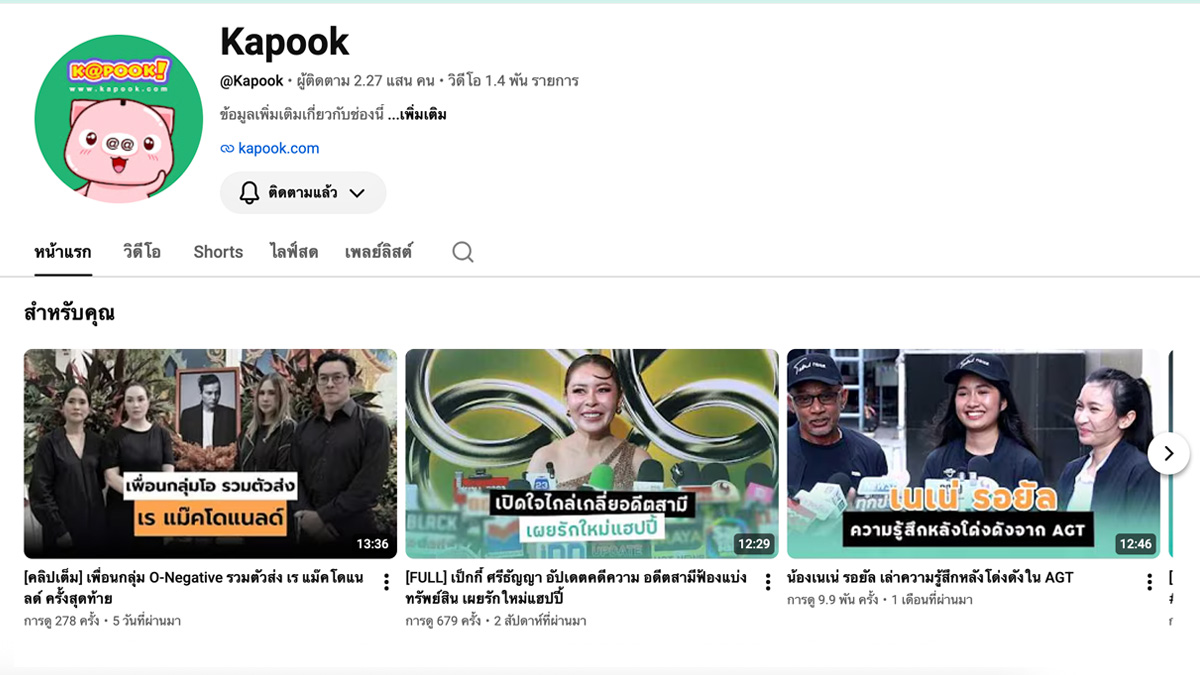Open video title น้องเนเน่ รอยัล เล่าความรู้สึก
This screenshot has height=675, width=1200.
[x=930, y=577]
